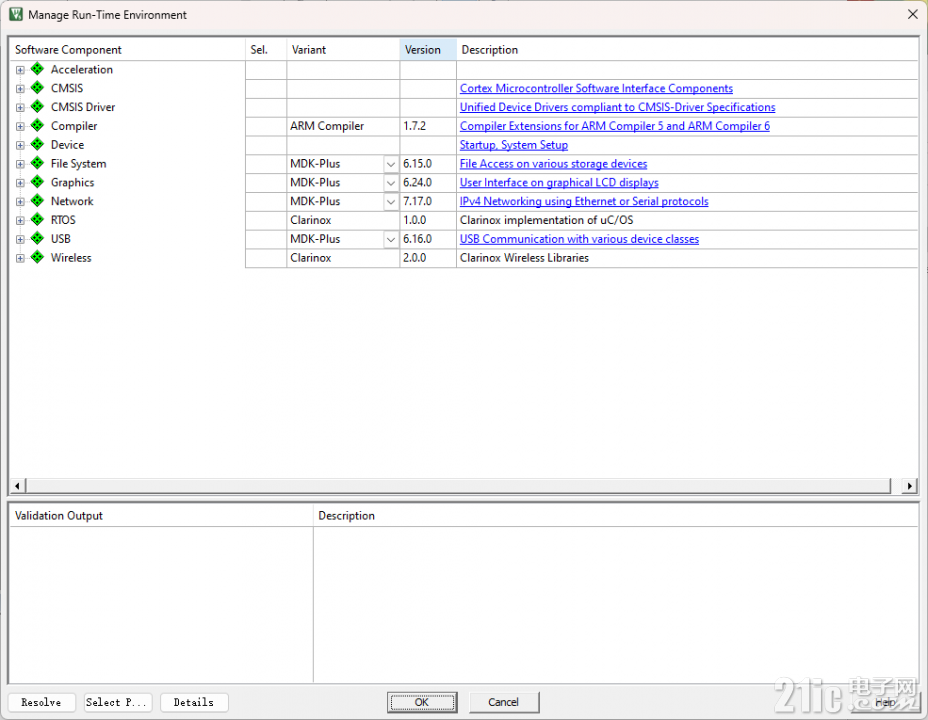This screenshot has height=720, width=928.
Task: Select the ARM Compiler variant cell
Action: pyautogui.click(x=343, y=126)
